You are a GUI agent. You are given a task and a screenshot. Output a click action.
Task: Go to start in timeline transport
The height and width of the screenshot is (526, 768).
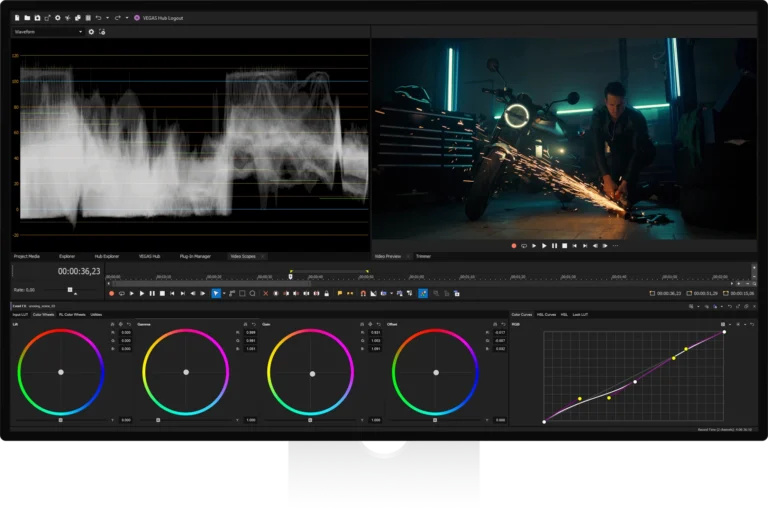[x=172, y=293]
